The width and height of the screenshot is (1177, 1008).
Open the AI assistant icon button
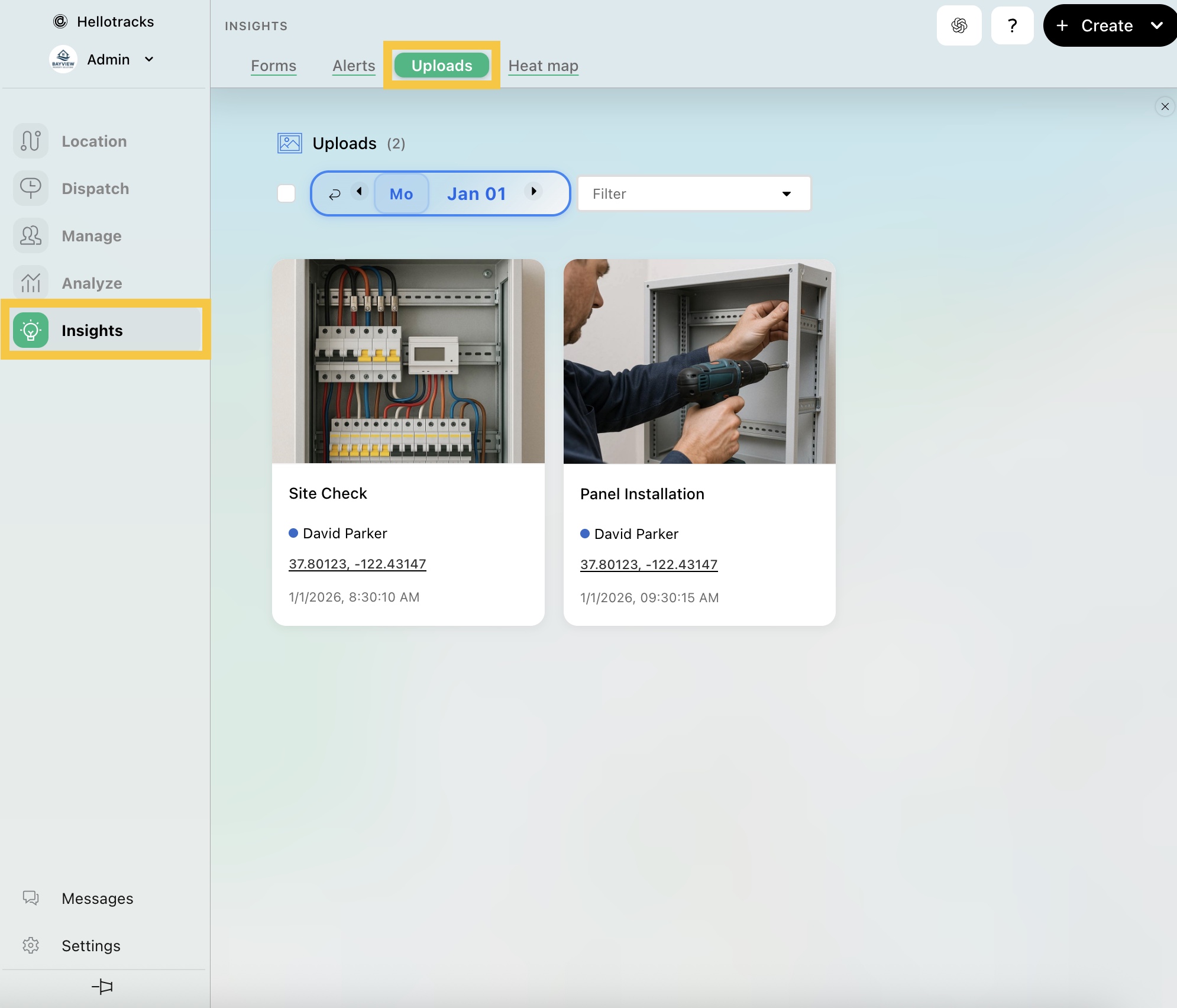[x=959, y=25]
